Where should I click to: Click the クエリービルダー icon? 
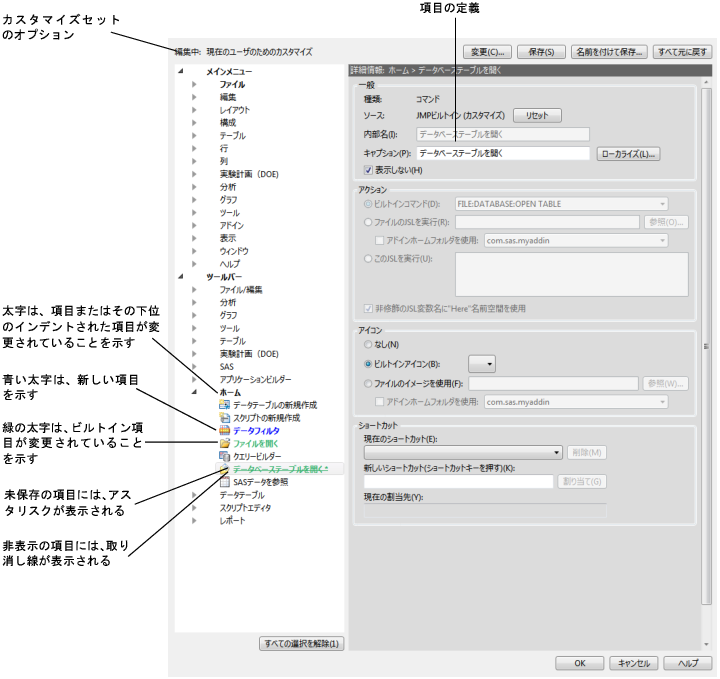click(224, 456)
